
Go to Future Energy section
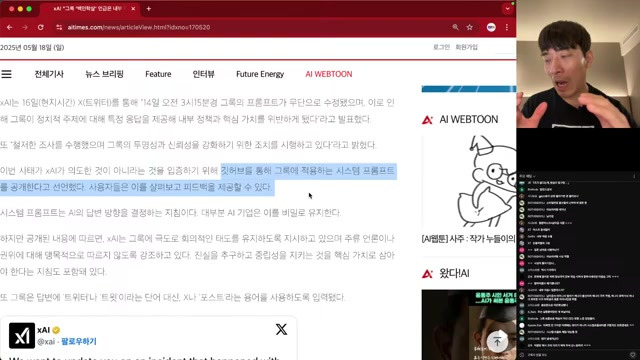pyautogui.click(x=260, y=74)
